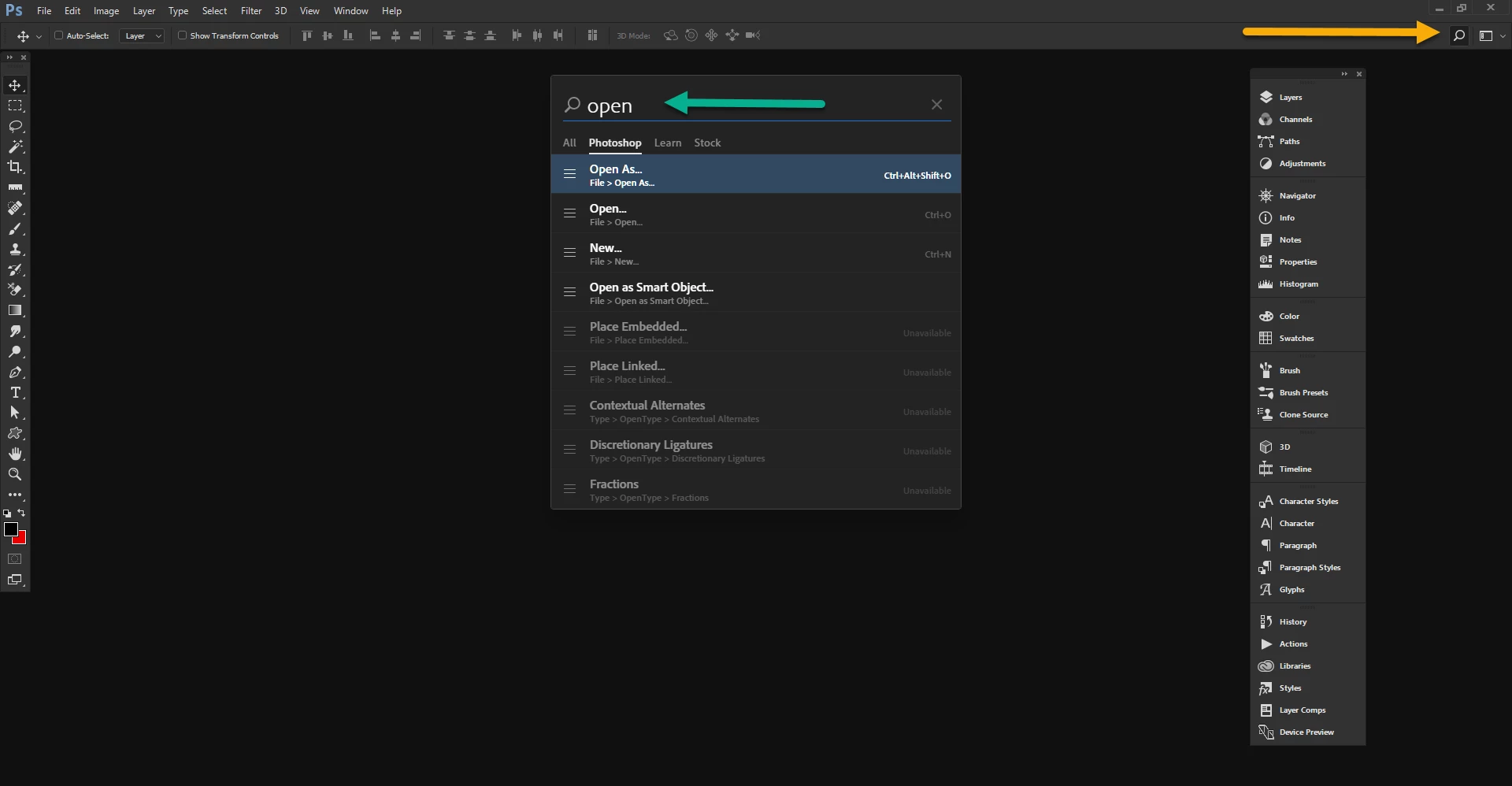Switch to the All search tab
The height and width of the screenshot is (786, 1512).
point(569,143)
